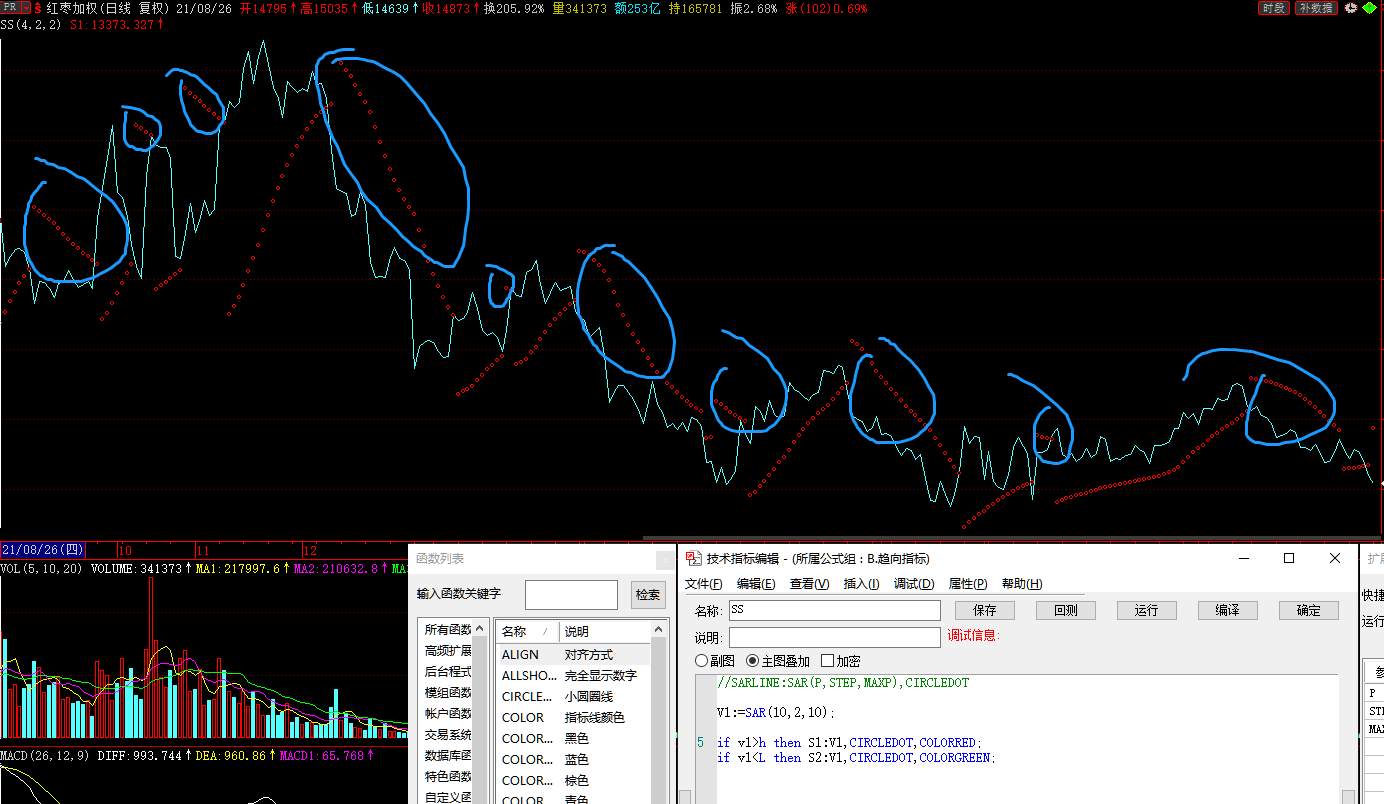1384x804 pixels.
Task: Click the month 10 marker on the timeline
Action: pos(125,550)
